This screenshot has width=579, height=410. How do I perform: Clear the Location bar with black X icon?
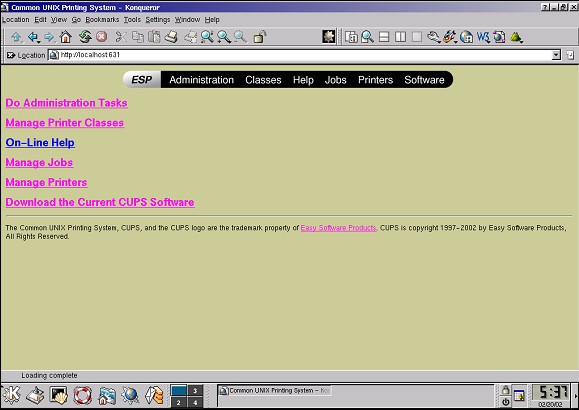pos(11,55)
